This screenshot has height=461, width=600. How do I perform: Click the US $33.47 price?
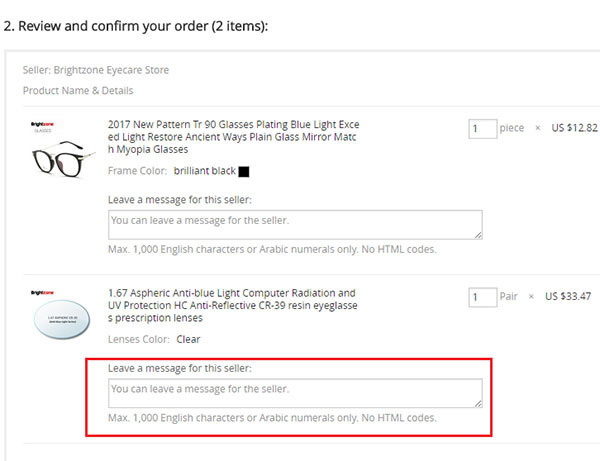coord(568,296)
